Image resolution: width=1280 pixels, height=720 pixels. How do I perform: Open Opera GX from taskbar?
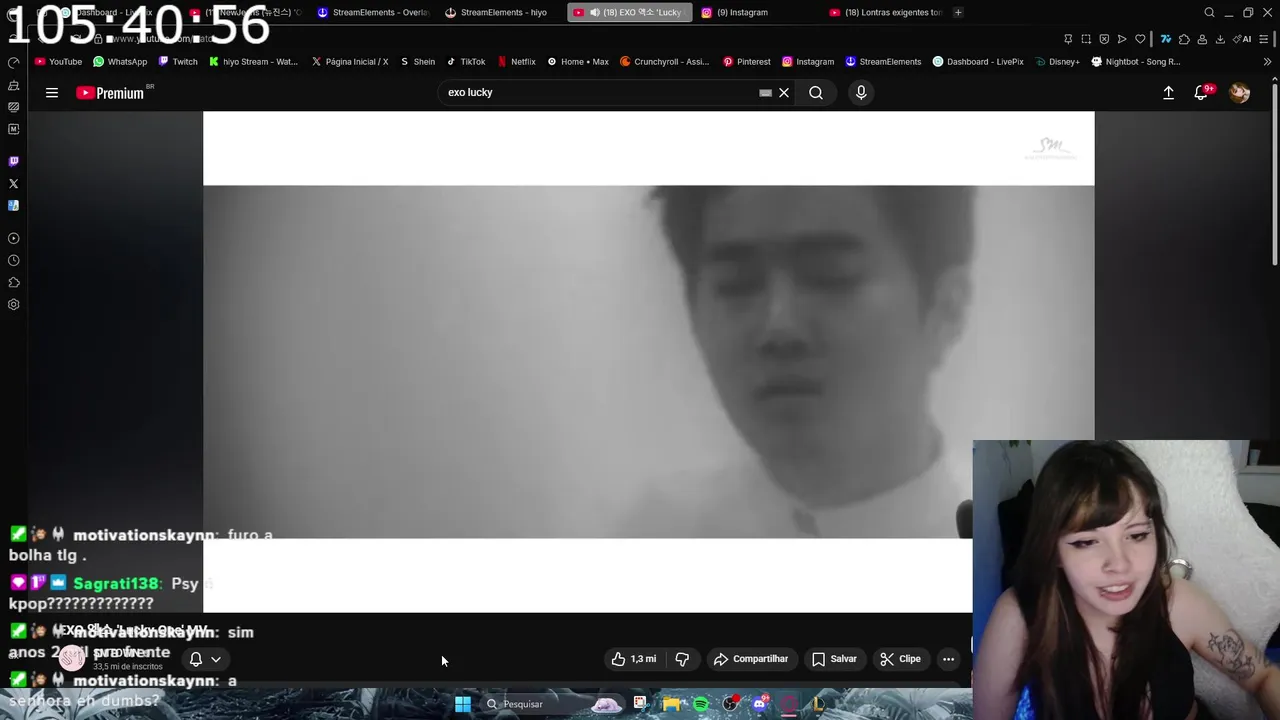(789, 704)
